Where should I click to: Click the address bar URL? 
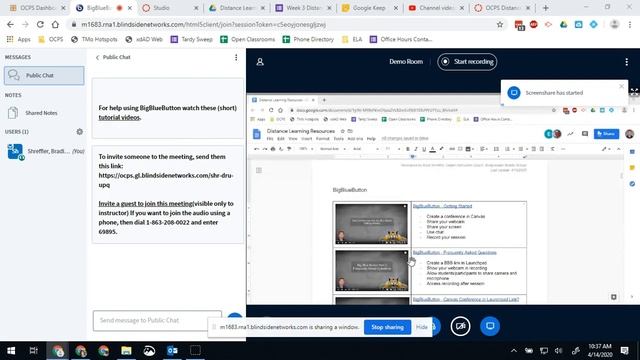coord(203,24)
